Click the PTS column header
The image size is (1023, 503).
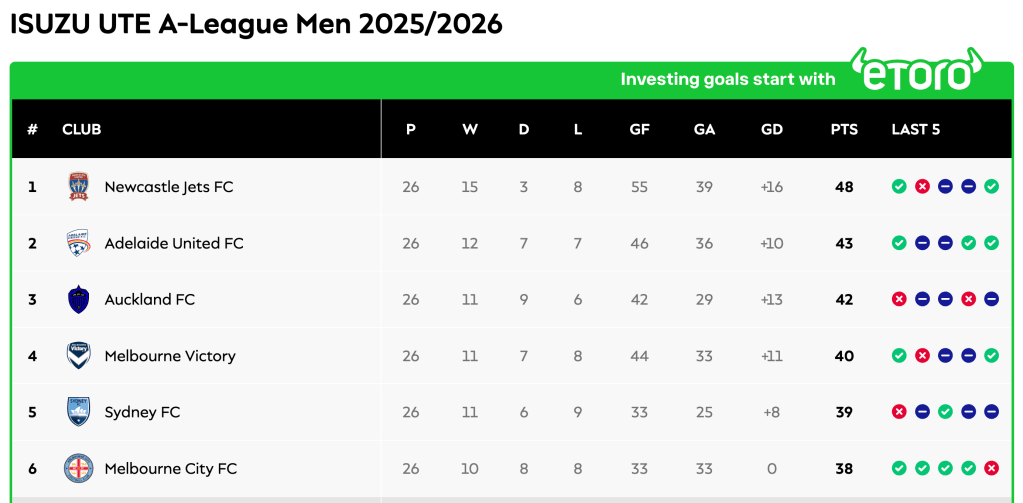click(x=844, y=130)
